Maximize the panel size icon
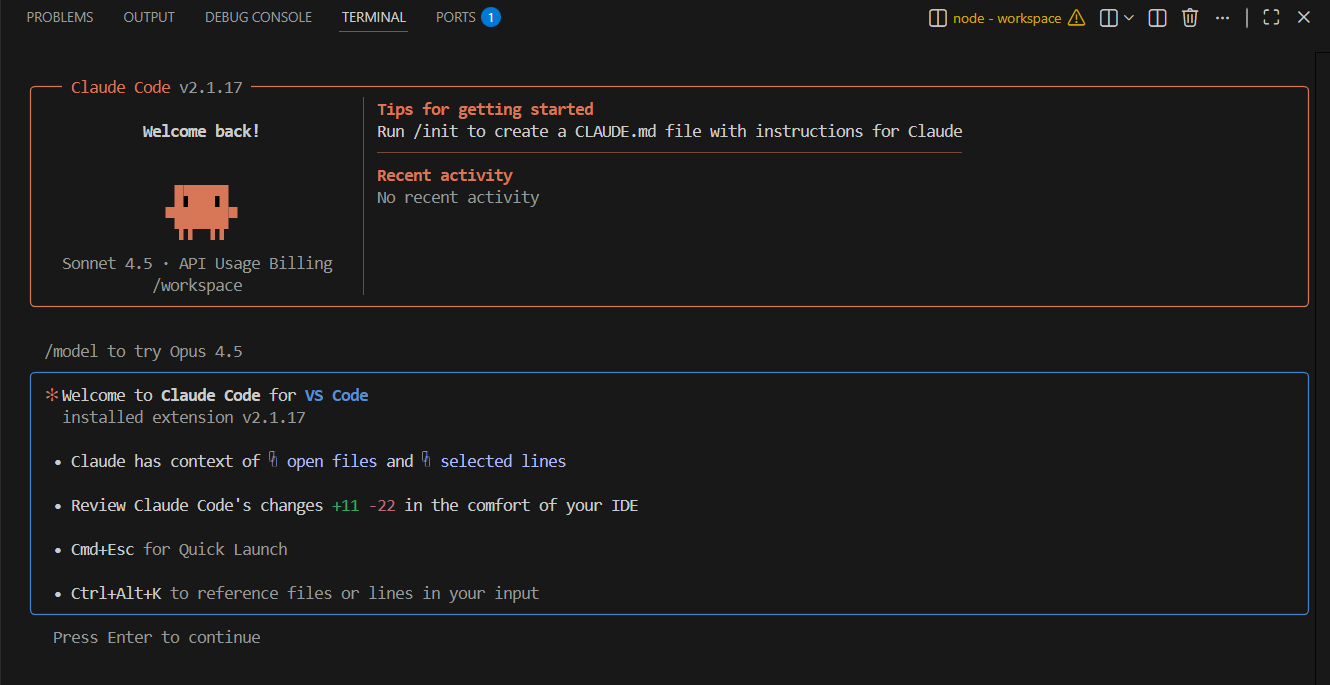Image resolution: width=1330 pixels, height=685 pixels. [x=1271, y=18]
